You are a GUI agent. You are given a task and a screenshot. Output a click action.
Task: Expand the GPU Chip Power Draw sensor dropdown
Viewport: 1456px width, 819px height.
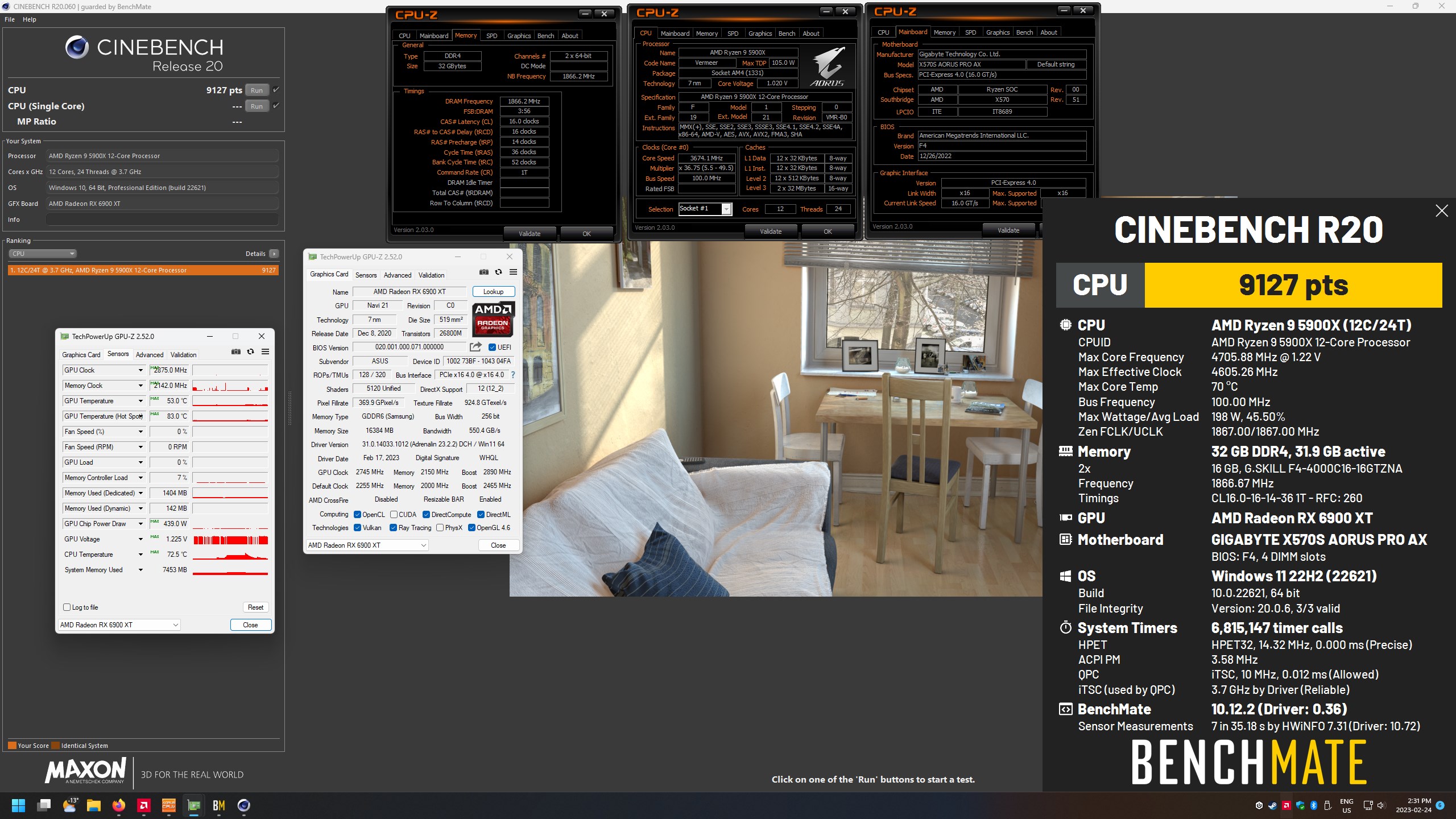tap(140, 524)
